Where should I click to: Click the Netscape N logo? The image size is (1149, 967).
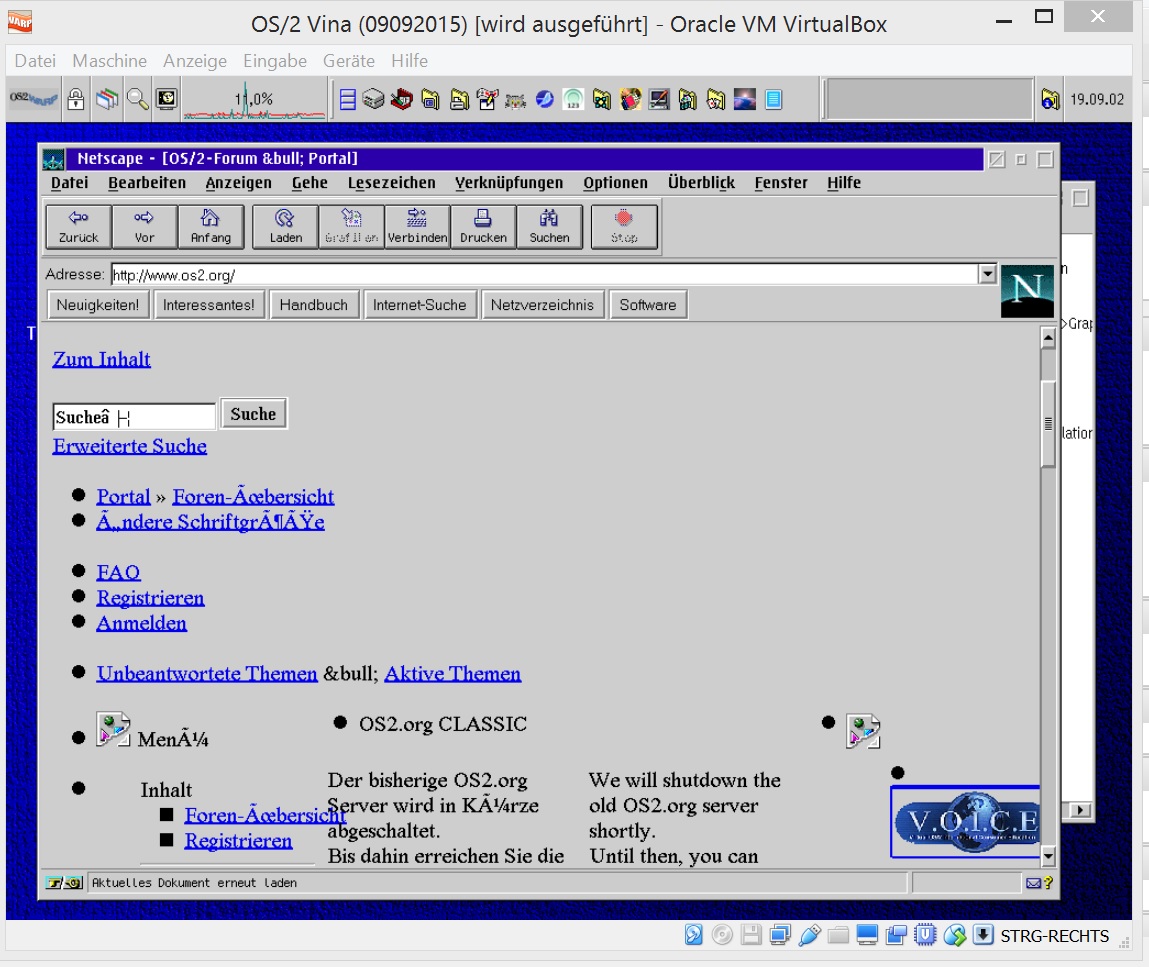pyautogui.click(x=1027, y=291)
